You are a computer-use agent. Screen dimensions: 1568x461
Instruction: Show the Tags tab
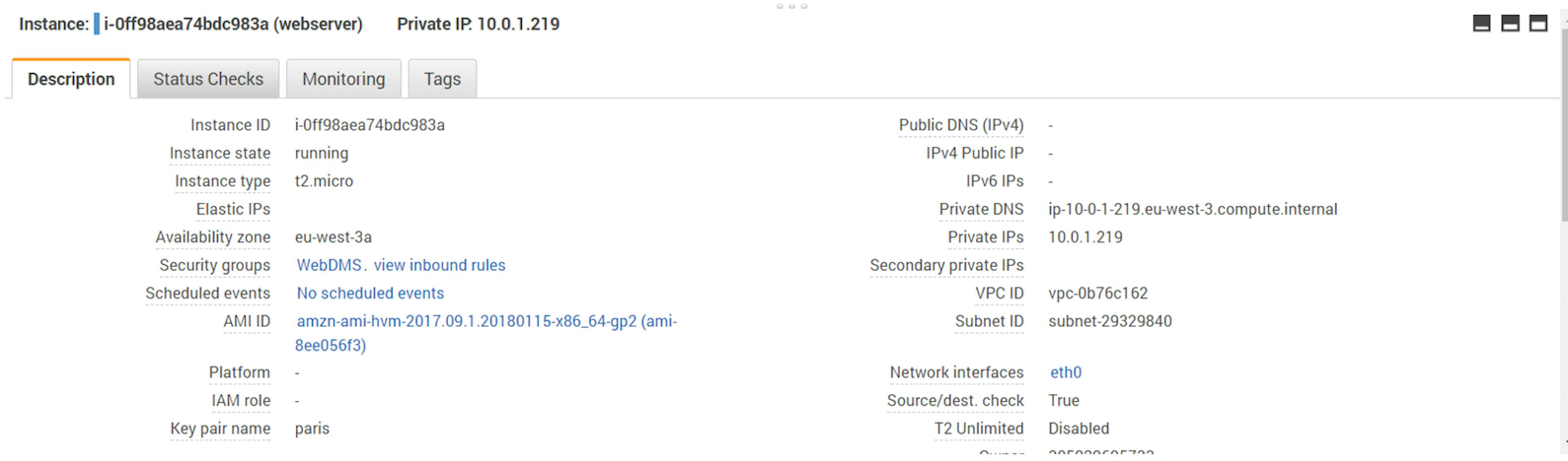click(x=442, y=79)
